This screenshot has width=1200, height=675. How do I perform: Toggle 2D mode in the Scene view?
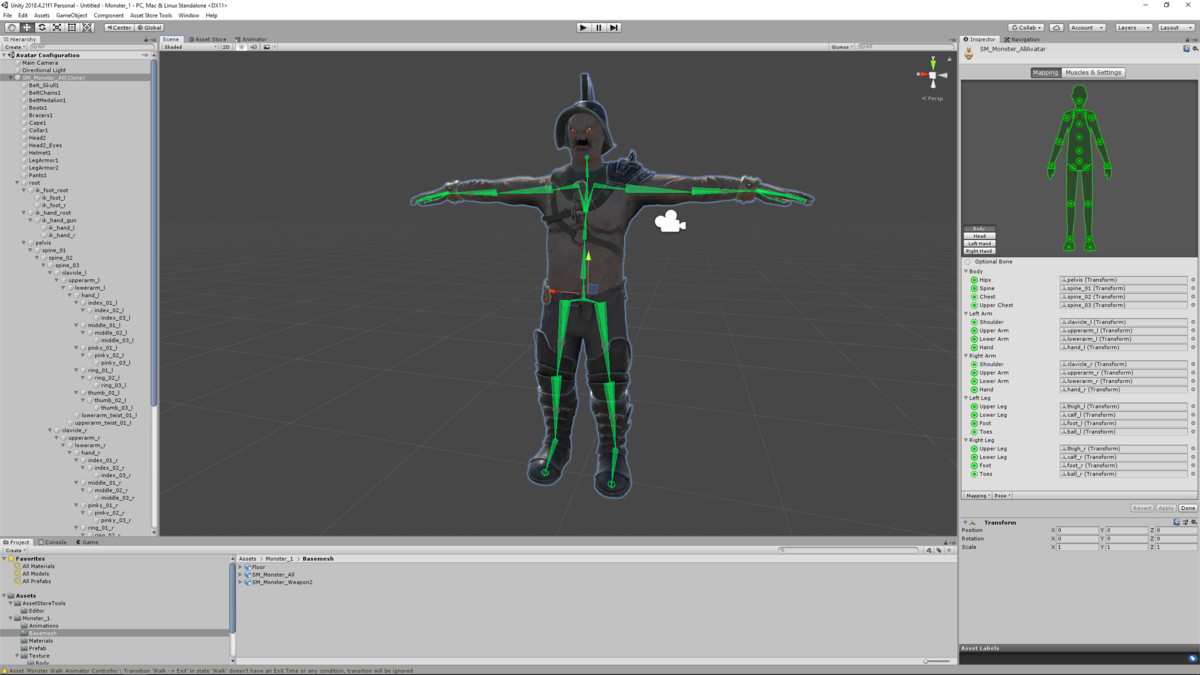(226, 47)
